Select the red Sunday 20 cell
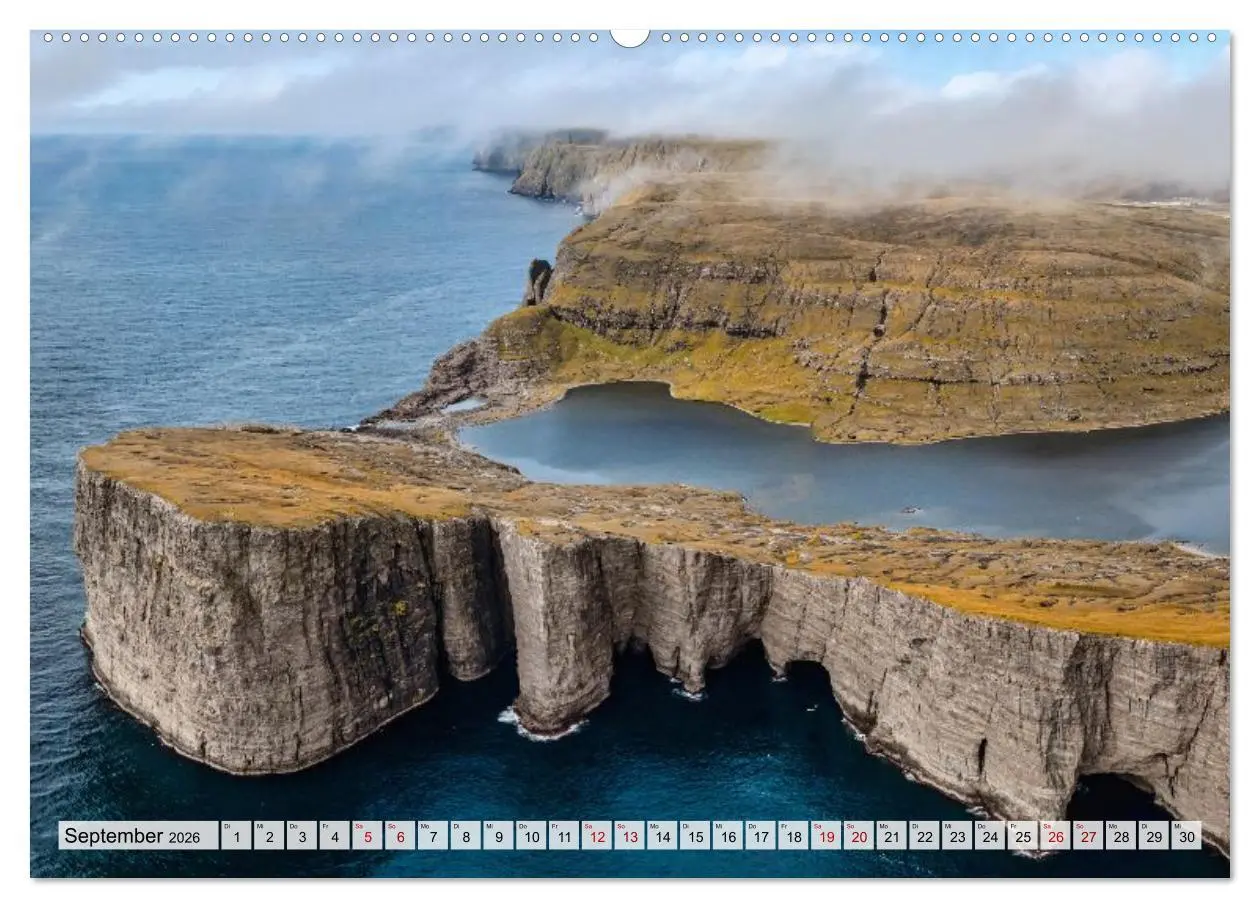 (858, 836)
